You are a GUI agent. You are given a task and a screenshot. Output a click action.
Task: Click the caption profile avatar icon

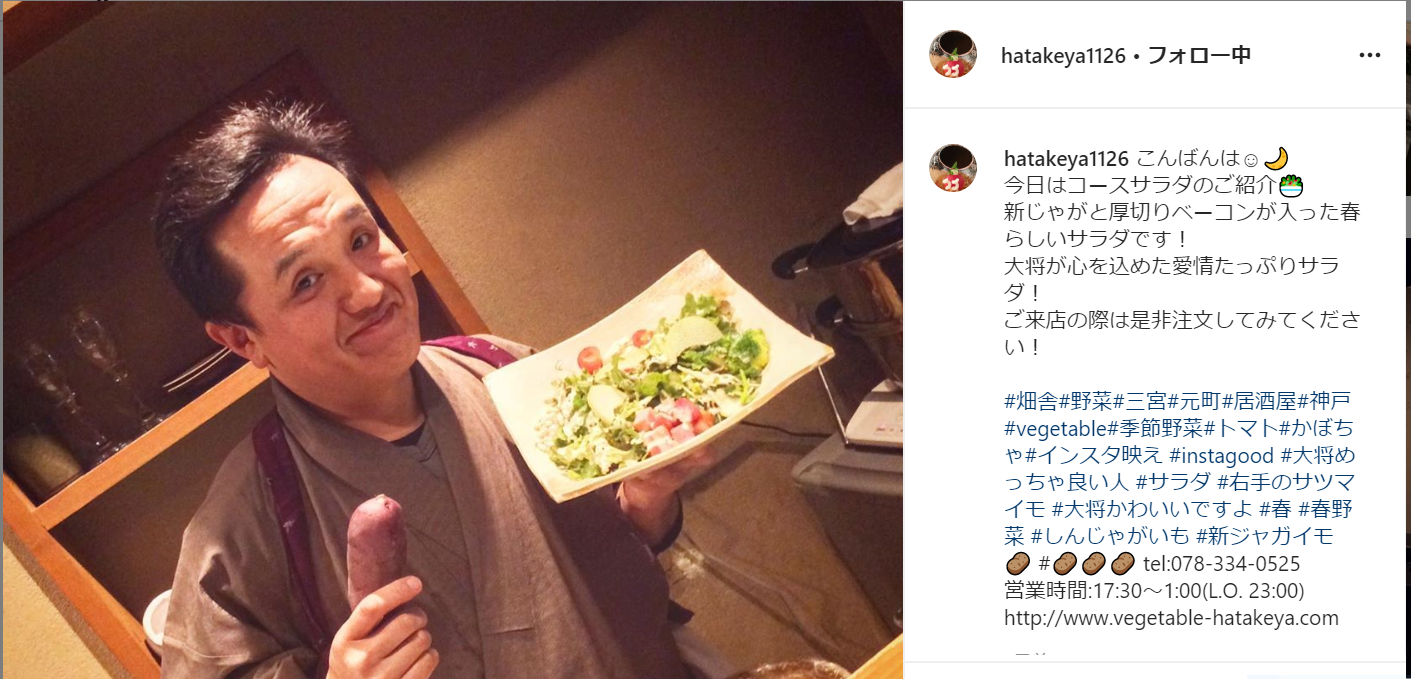click(x=953, y=167)
